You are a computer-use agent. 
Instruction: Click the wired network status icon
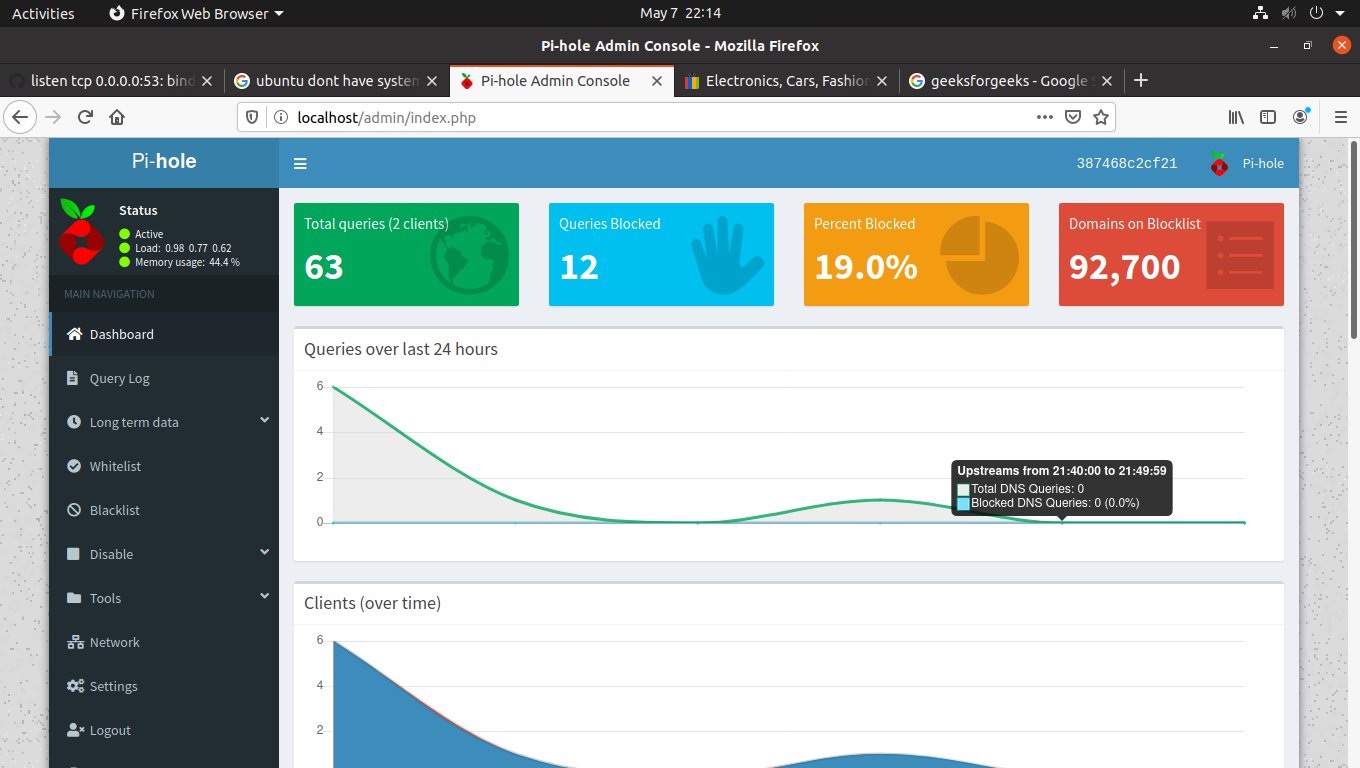(x=1260, y=13)
